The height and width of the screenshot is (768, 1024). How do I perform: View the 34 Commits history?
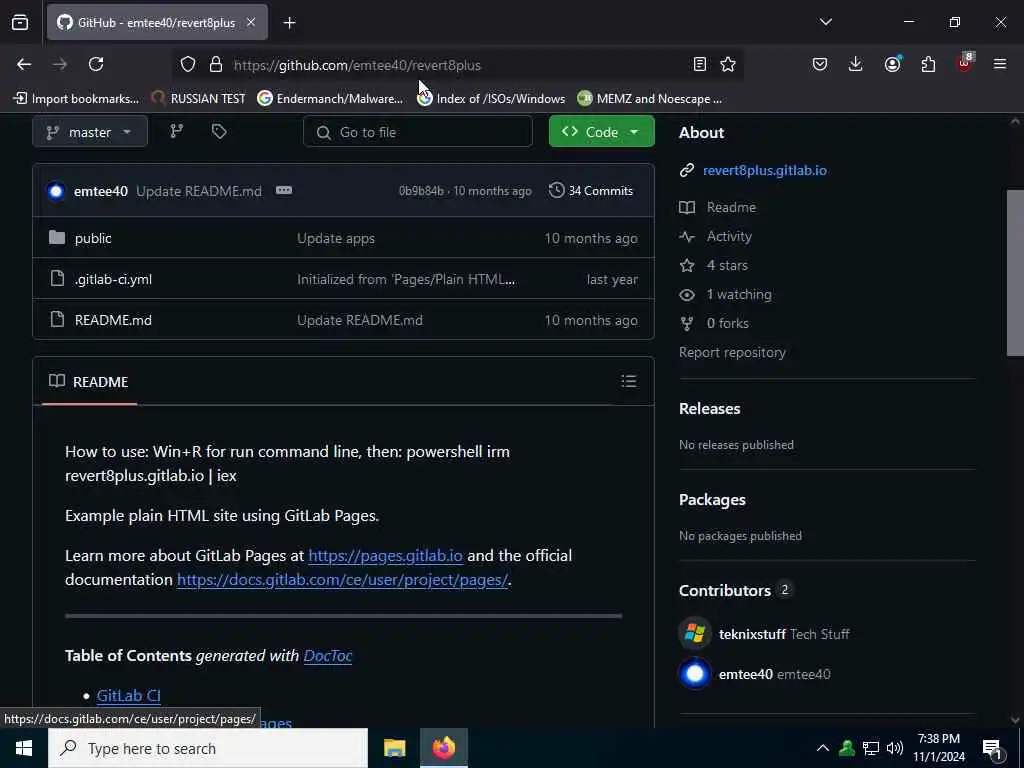[x=591, y=191]
